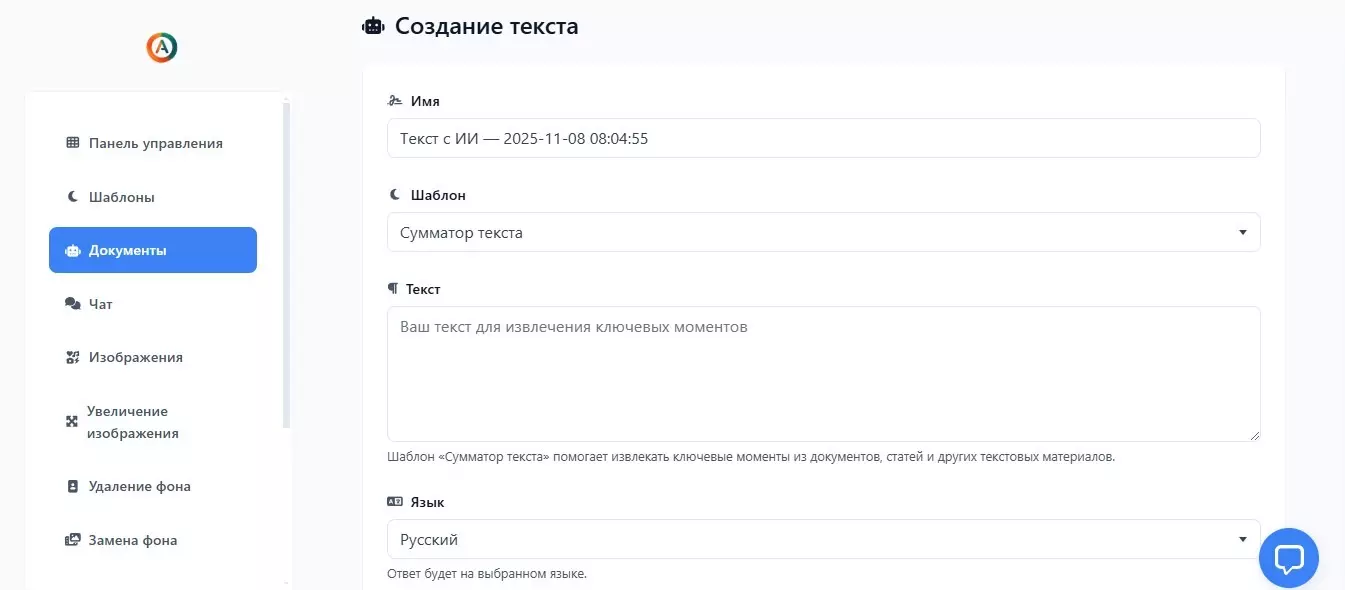Open Панель управления menu item
The height and width of the screenshot is (590, 1345).
pyautogui.click(x=155, y=143)
